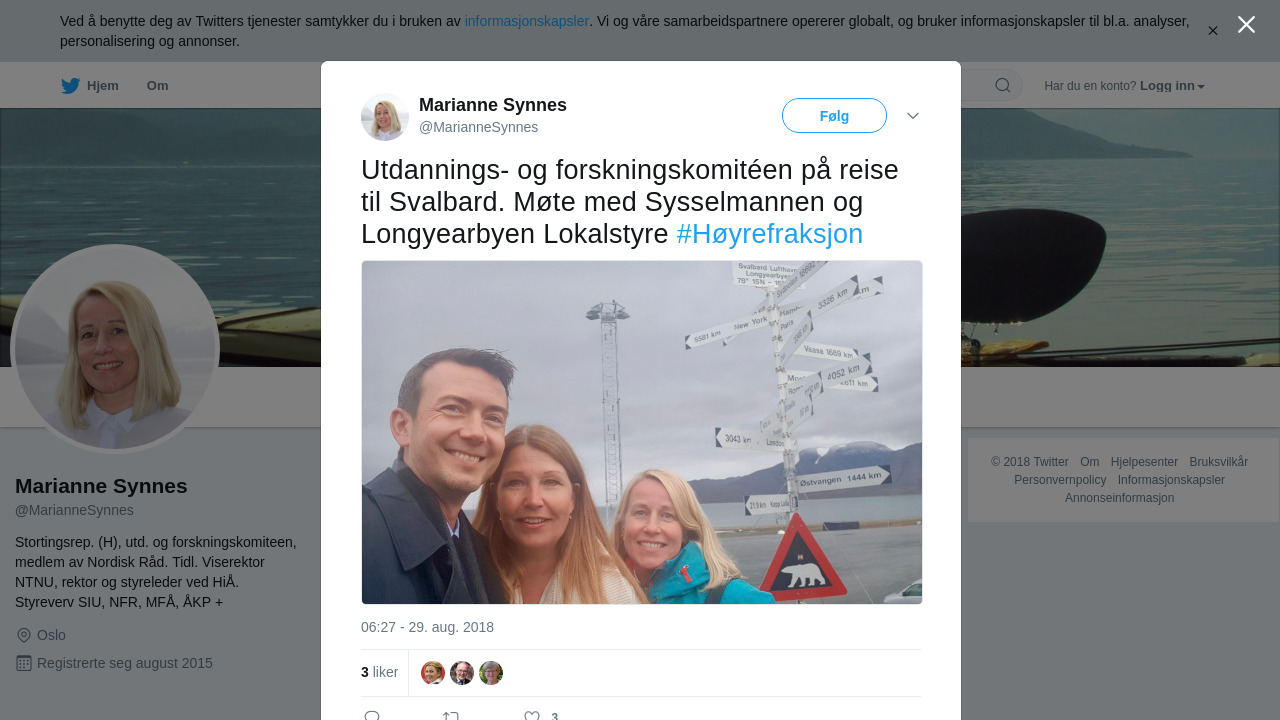Close the tweet overlay with the large X
This screenshot has width=1280, height=720.
point(1246,25)
